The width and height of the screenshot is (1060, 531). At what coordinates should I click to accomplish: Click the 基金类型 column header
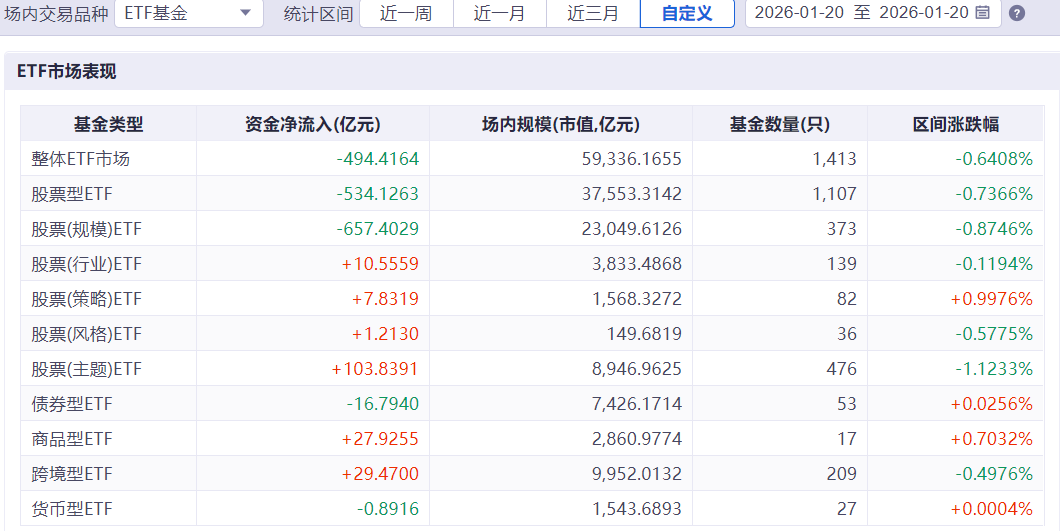click(108, 124)
